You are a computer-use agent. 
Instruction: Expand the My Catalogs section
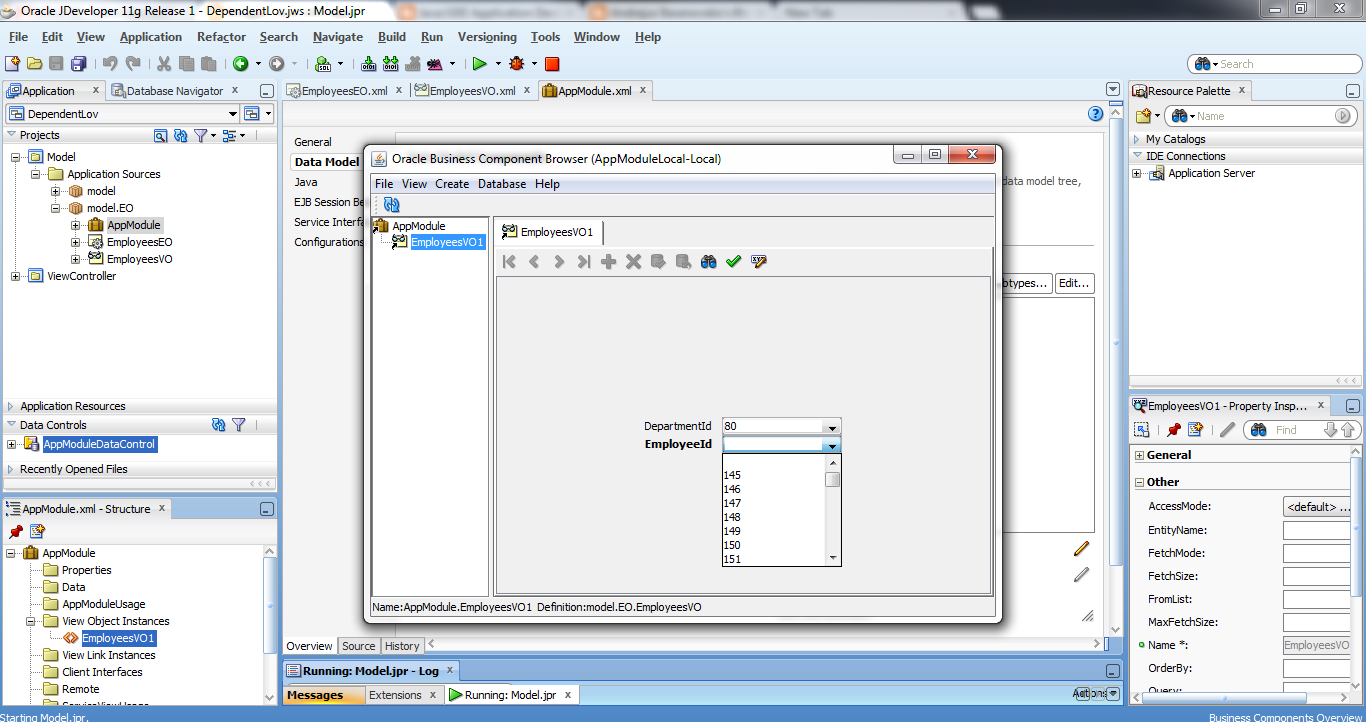pos(1137,139)
